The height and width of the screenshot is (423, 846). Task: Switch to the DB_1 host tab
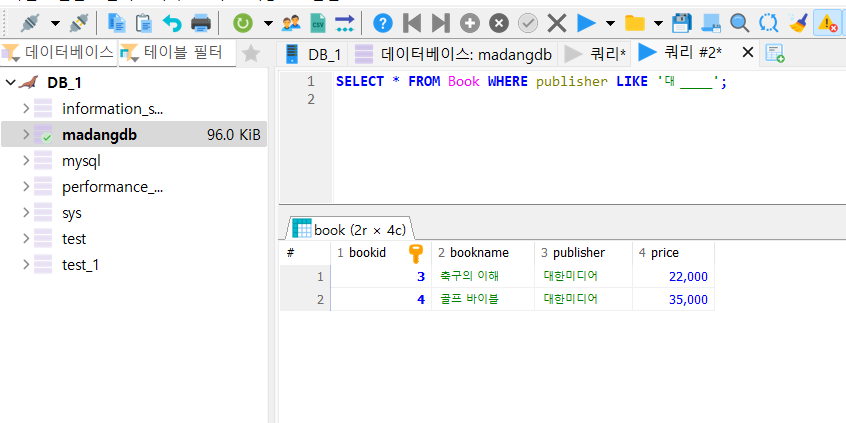[x=313, y=54]
